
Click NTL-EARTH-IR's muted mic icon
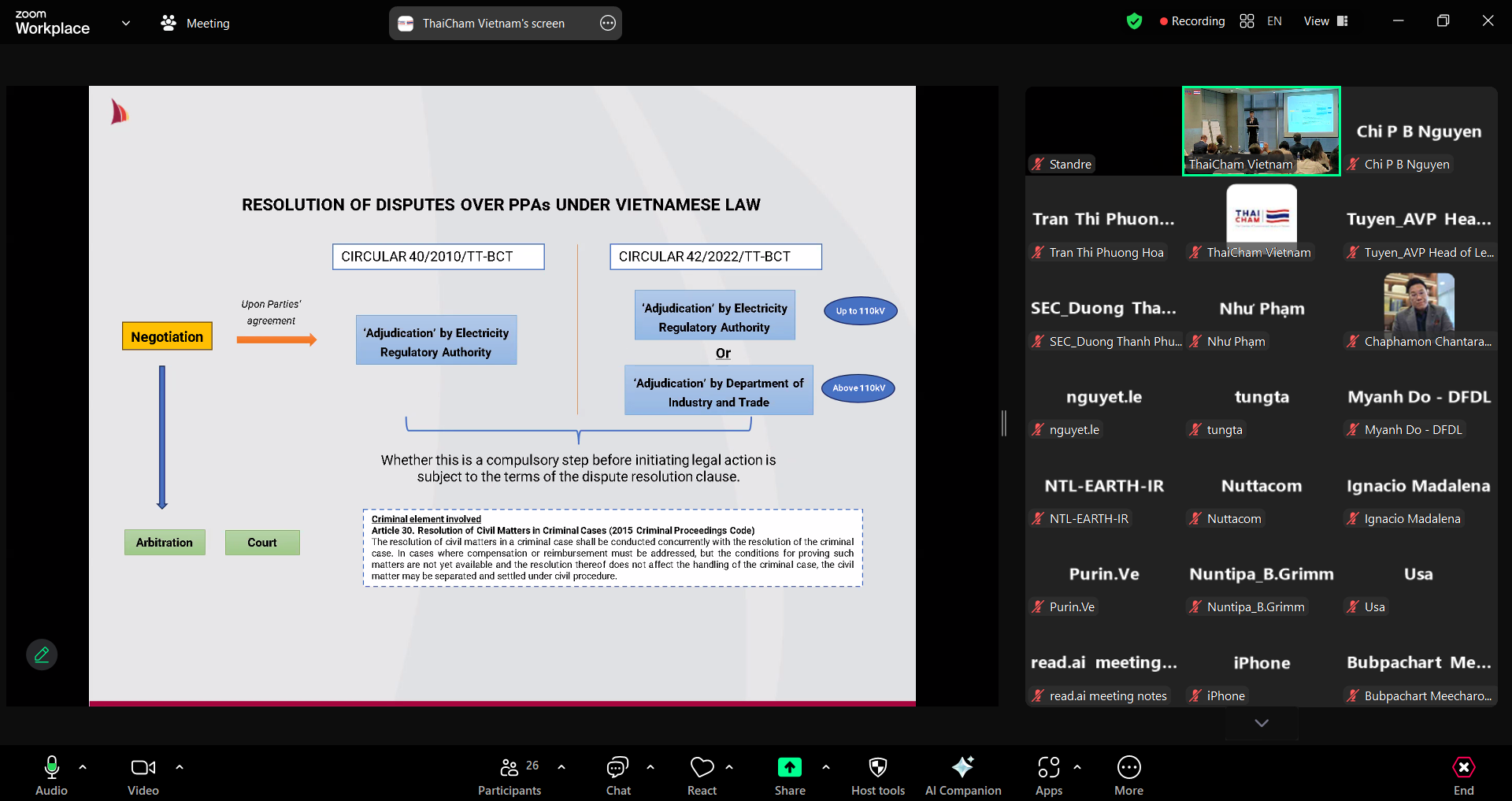(x=1038, y=519)
